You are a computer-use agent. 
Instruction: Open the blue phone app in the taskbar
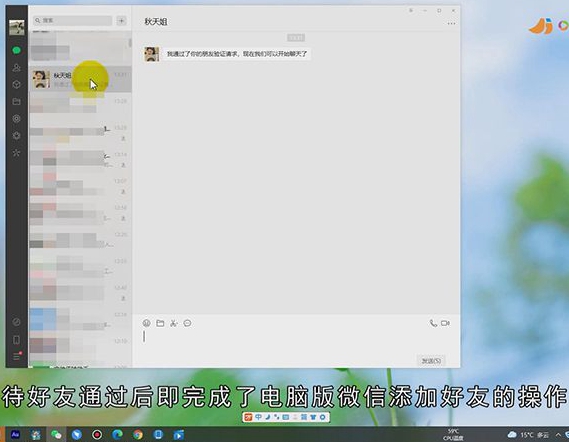pos(158,434)
